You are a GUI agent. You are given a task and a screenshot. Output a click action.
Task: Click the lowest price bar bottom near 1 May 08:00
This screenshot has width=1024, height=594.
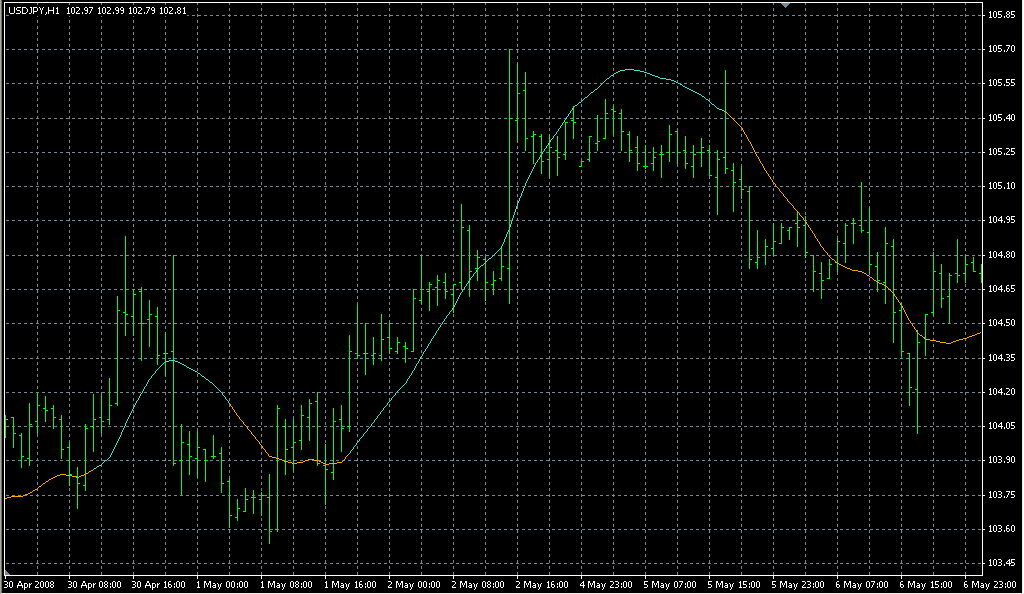pos(270,543)
